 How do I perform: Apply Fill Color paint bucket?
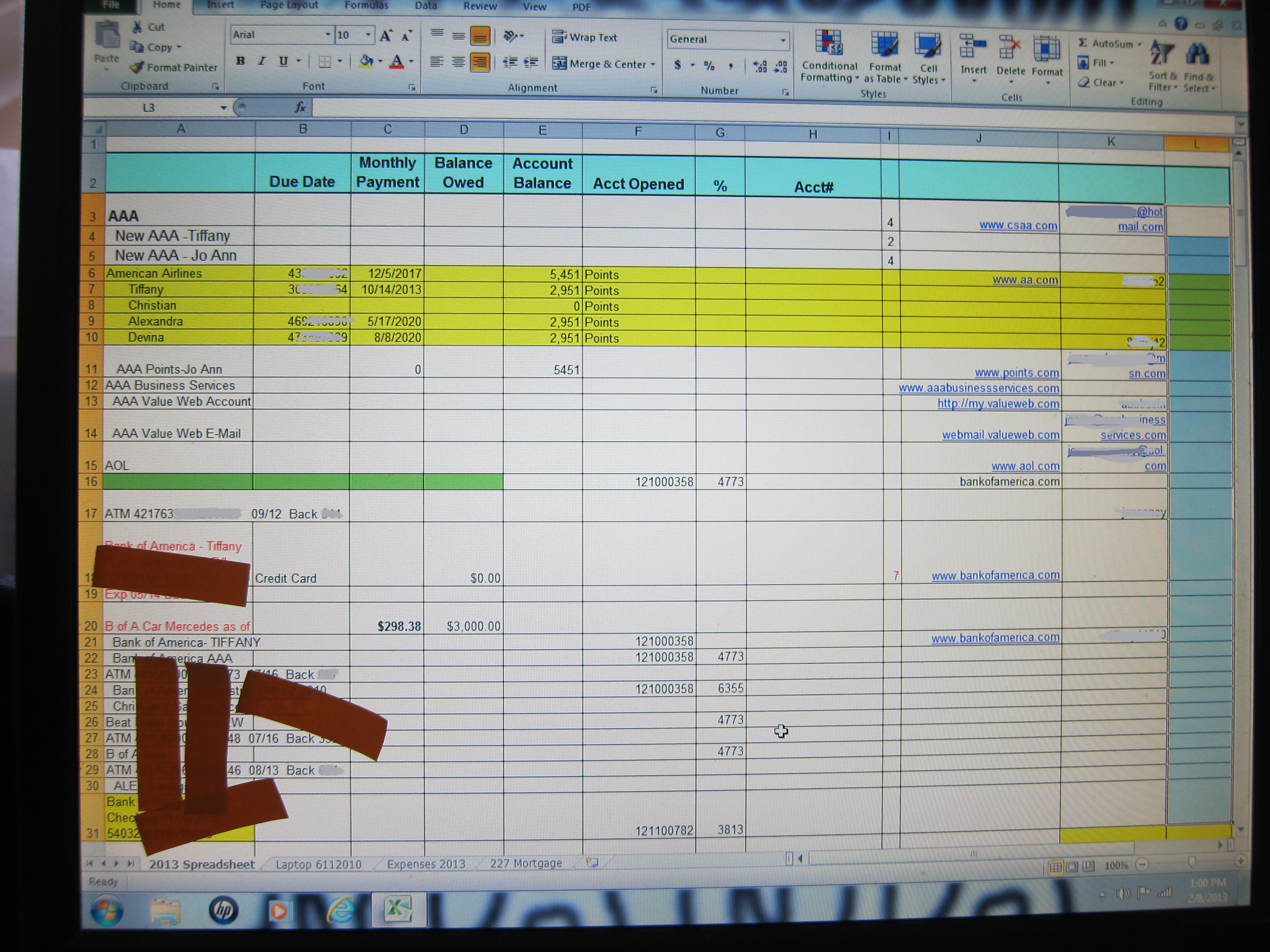pos(366,61)
